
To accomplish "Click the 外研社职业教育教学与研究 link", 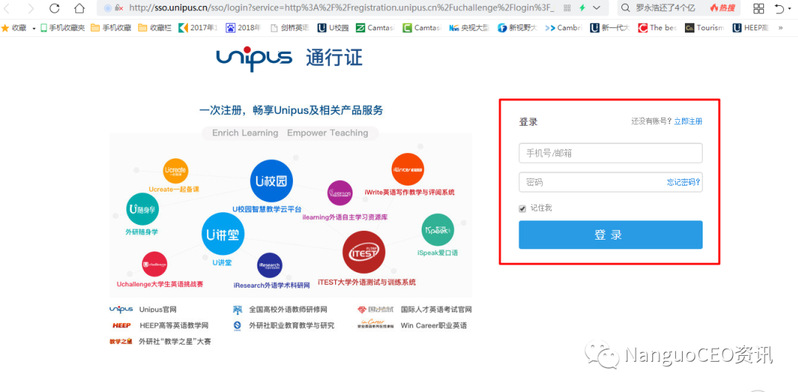I will pos(292,325).
